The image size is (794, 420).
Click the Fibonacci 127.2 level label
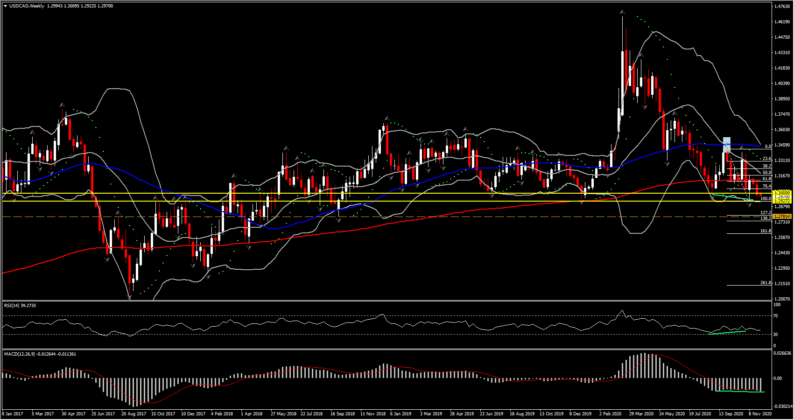click(x=766, y=213)
